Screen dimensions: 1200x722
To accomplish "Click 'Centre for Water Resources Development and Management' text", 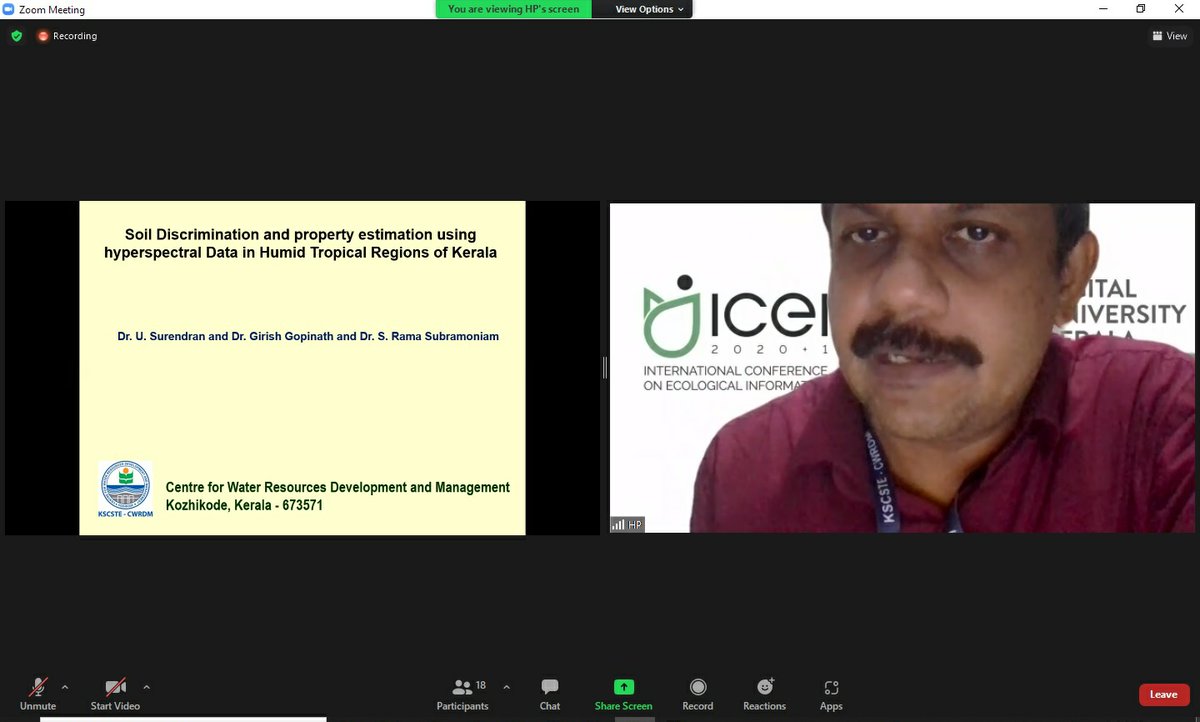I will tap(338, 487).
